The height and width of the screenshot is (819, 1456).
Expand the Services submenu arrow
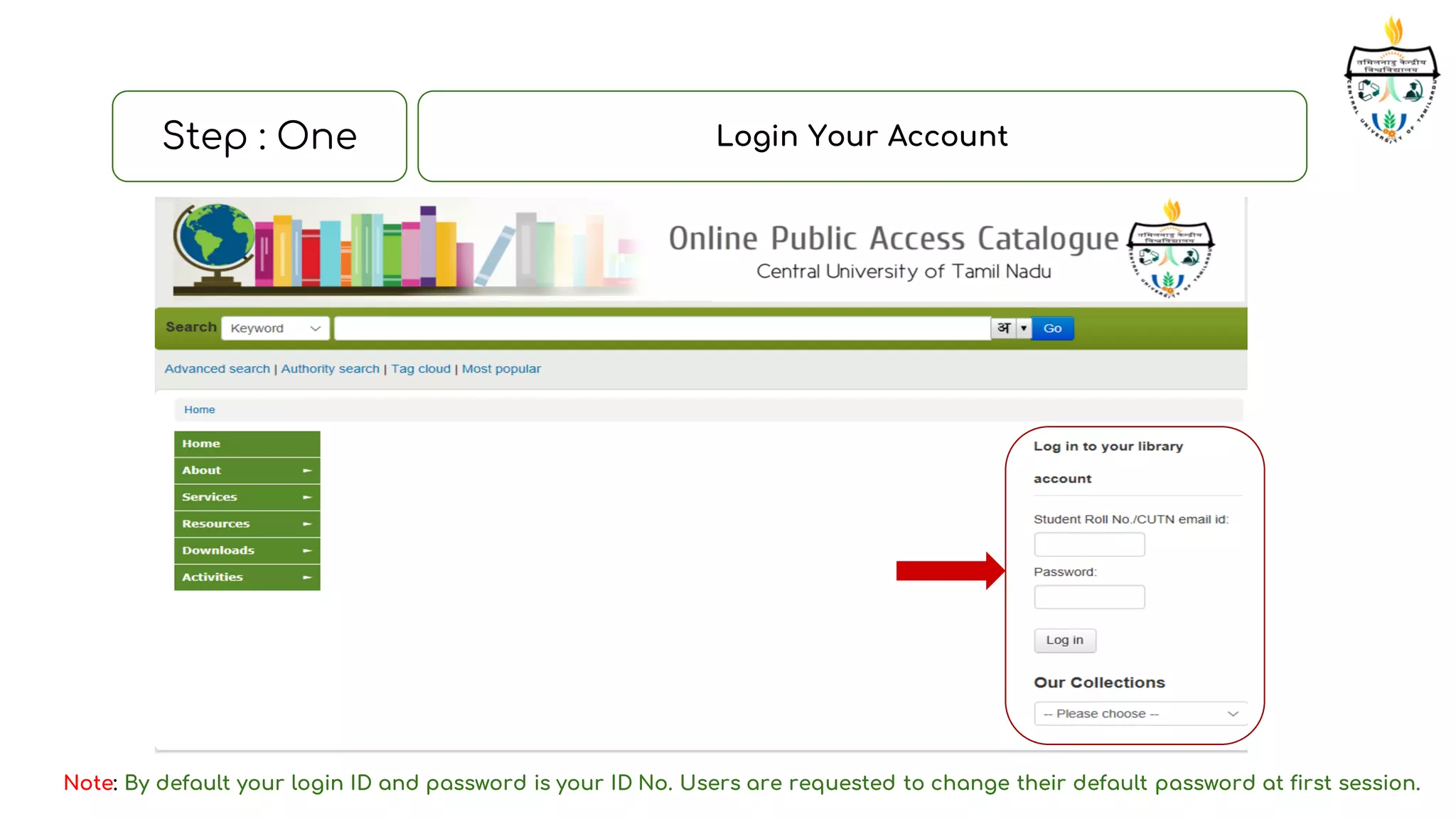(307, 497)
